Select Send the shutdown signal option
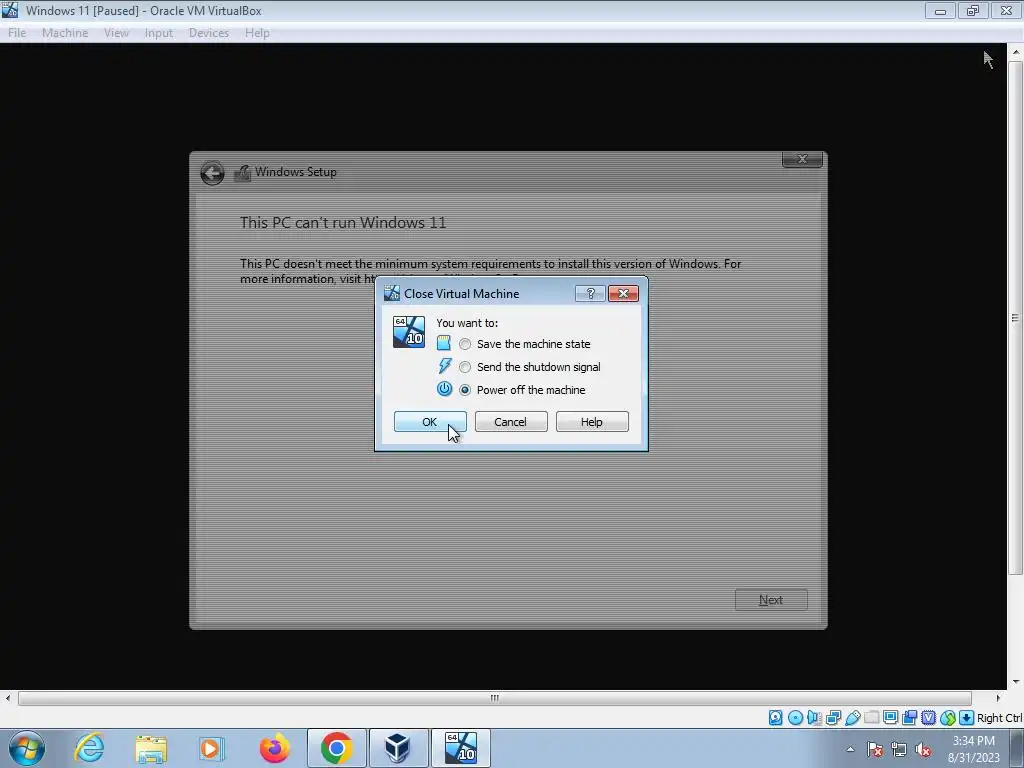This screenshot has width=1024, height=768. pyautogui.click(x=531, y=367)
